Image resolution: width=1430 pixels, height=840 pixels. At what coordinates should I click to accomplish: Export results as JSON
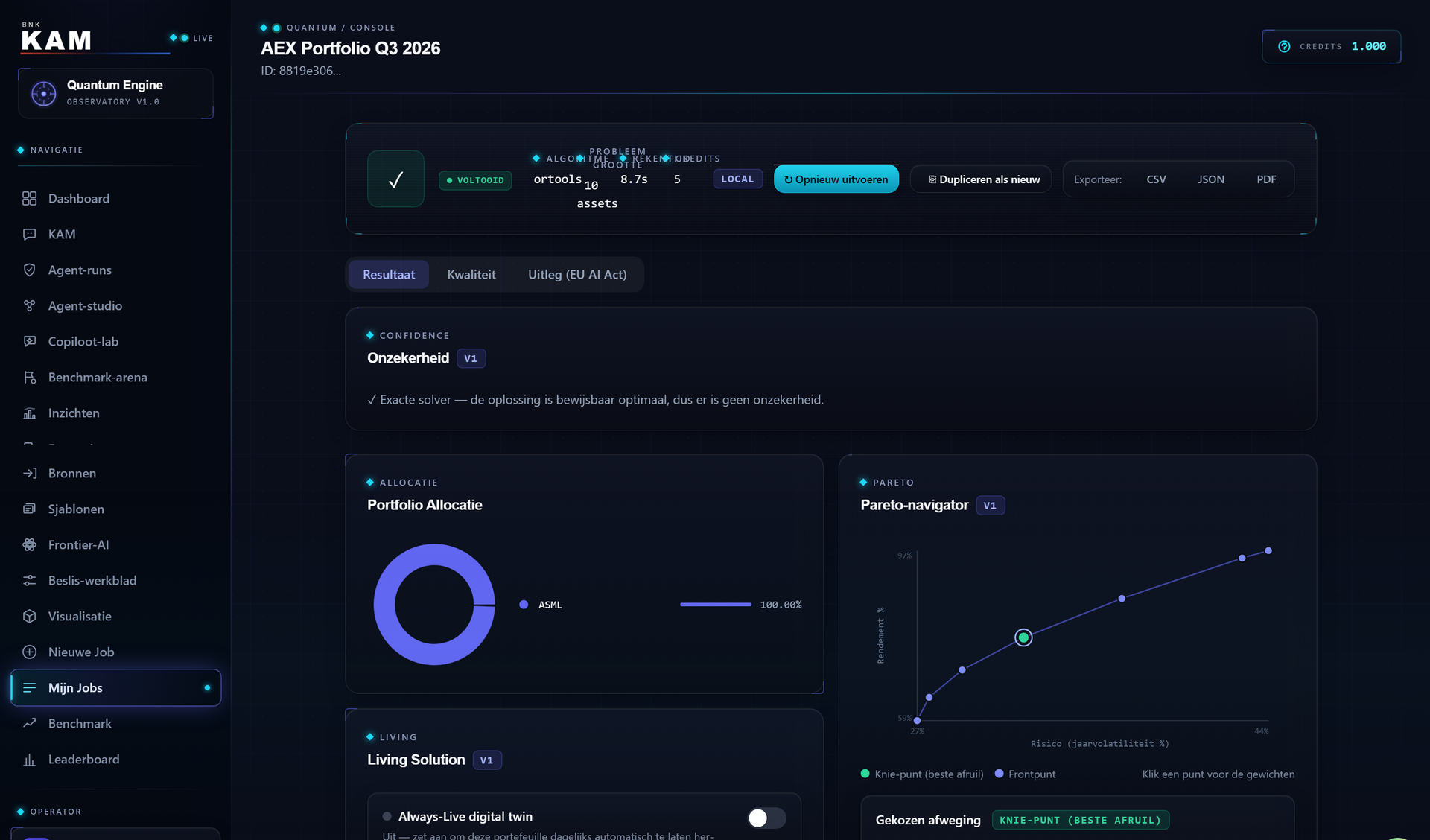click(1211, 179)
